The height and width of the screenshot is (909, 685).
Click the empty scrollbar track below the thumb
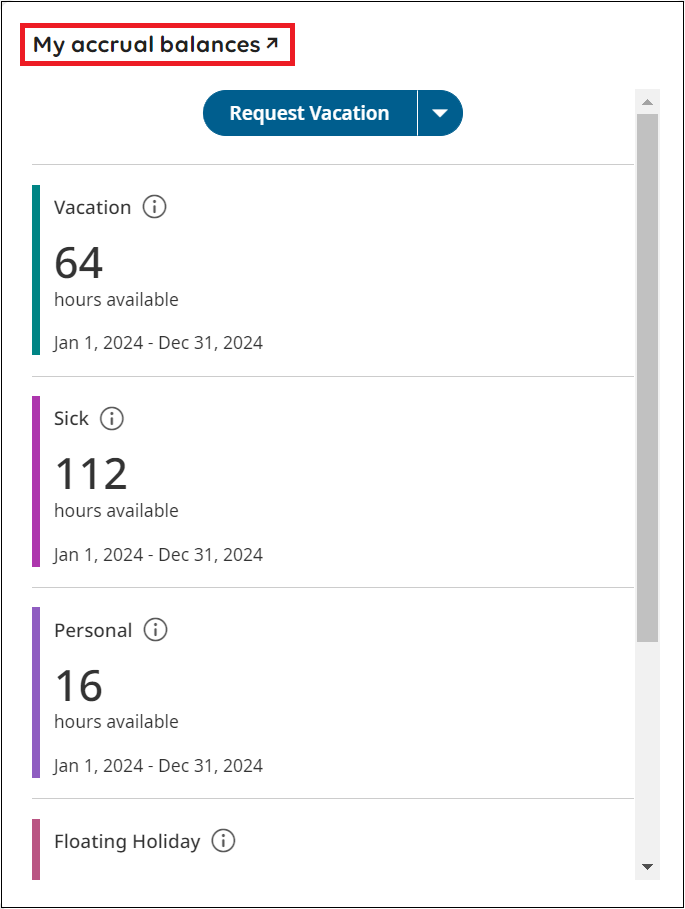pyautogui.click(x=647, y=750)
